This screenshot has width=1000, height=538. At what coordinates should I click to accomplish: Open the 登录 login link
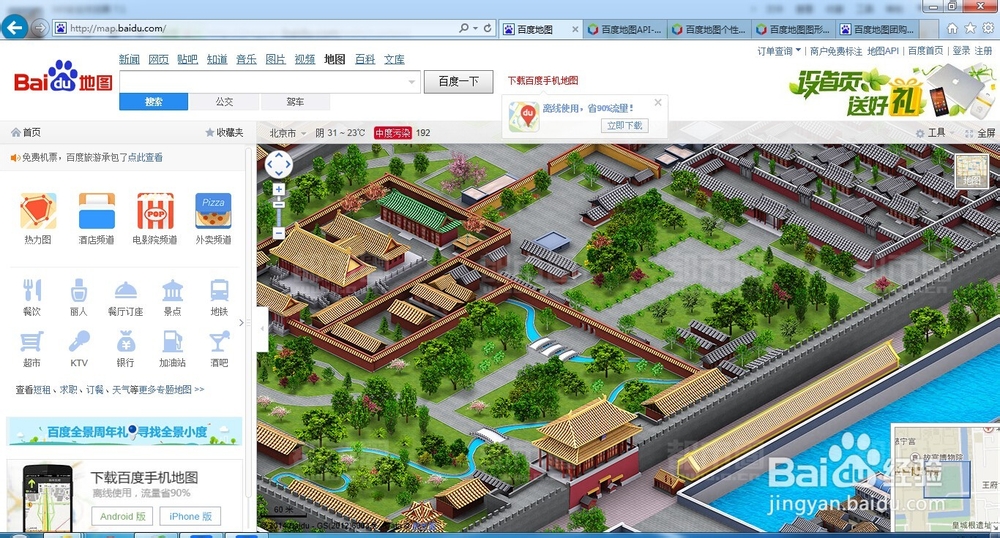tap(961, 51)
